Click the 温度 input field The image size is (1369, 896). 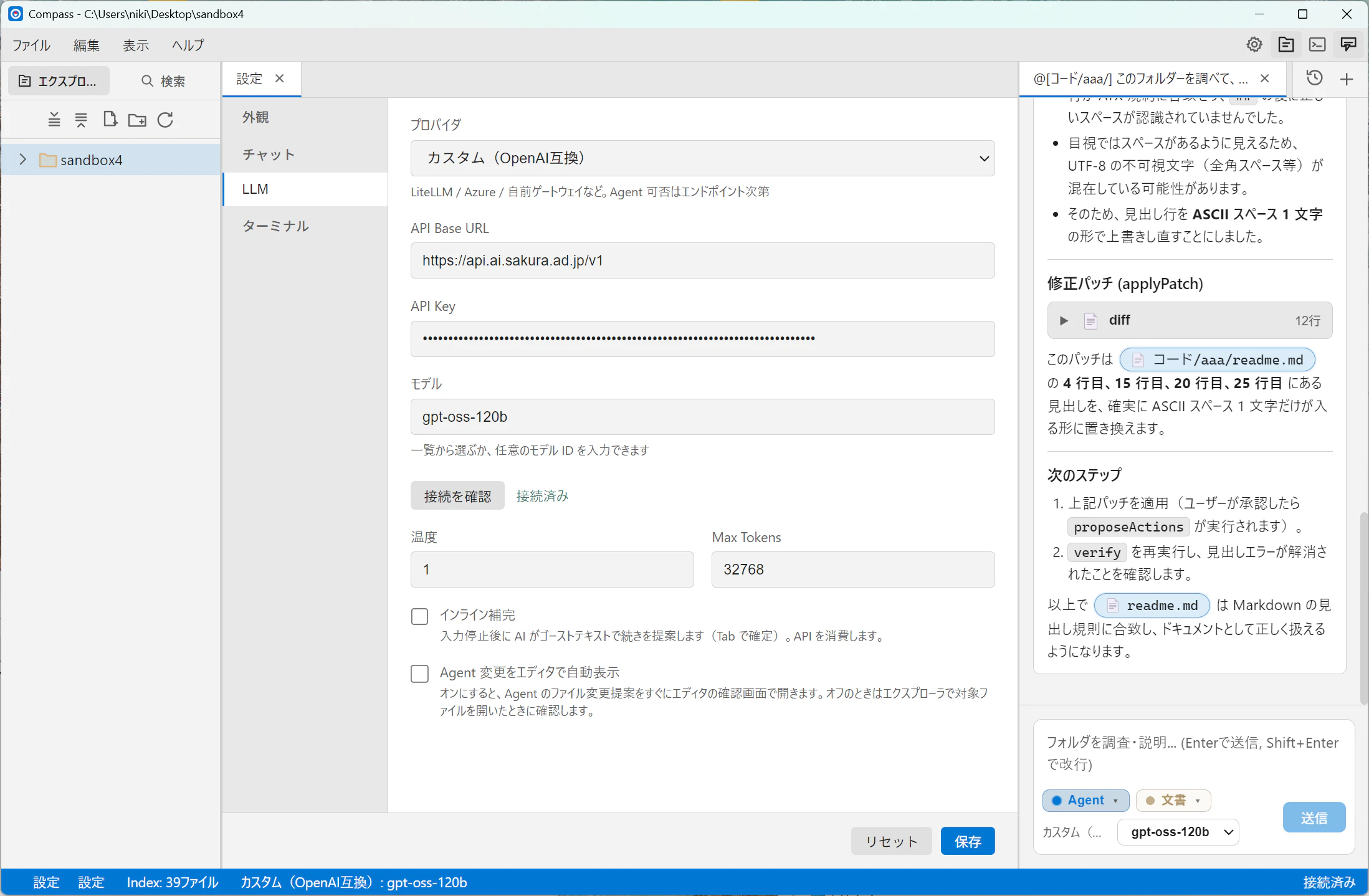pos(552,570)
